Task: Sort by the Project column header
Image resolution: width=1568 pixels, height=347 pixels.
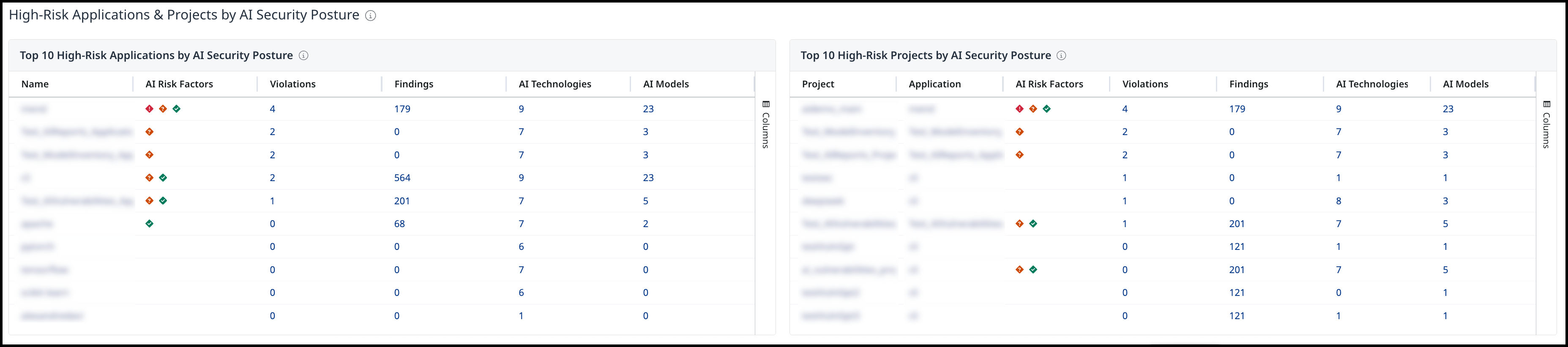Action: (817, 84)
